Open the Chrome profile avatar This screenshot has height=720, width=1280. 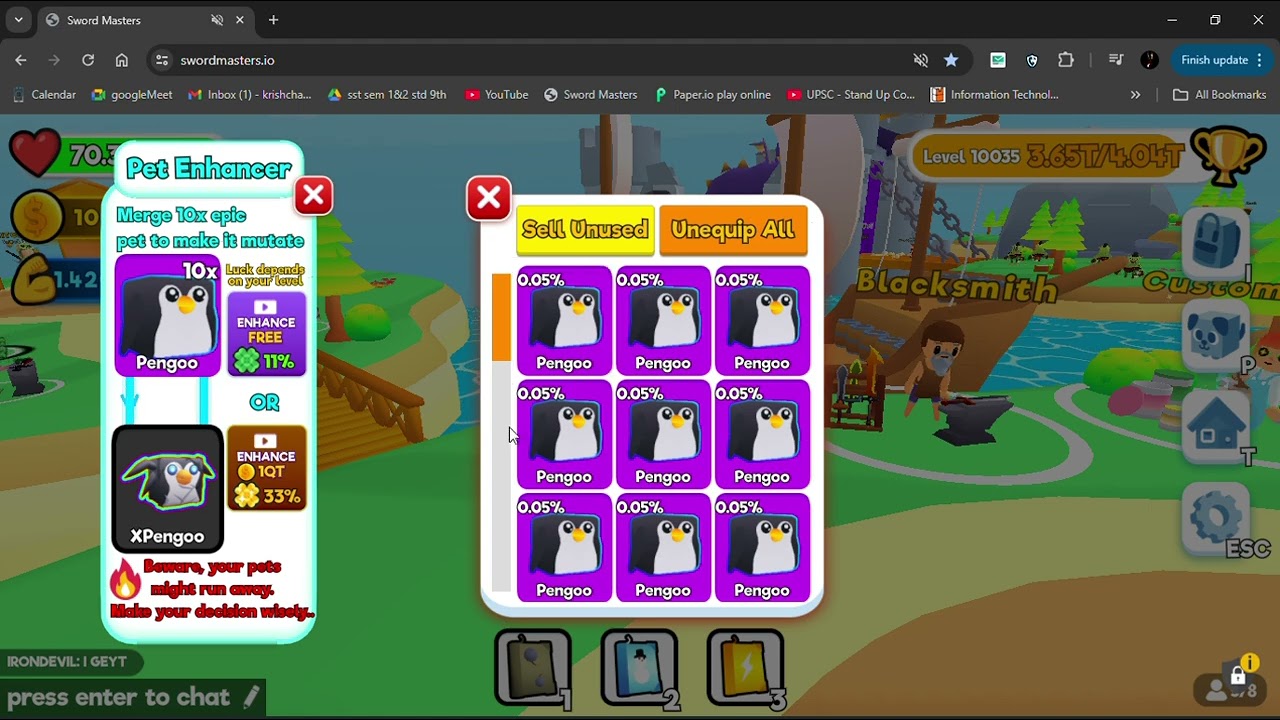[1150, 60]
